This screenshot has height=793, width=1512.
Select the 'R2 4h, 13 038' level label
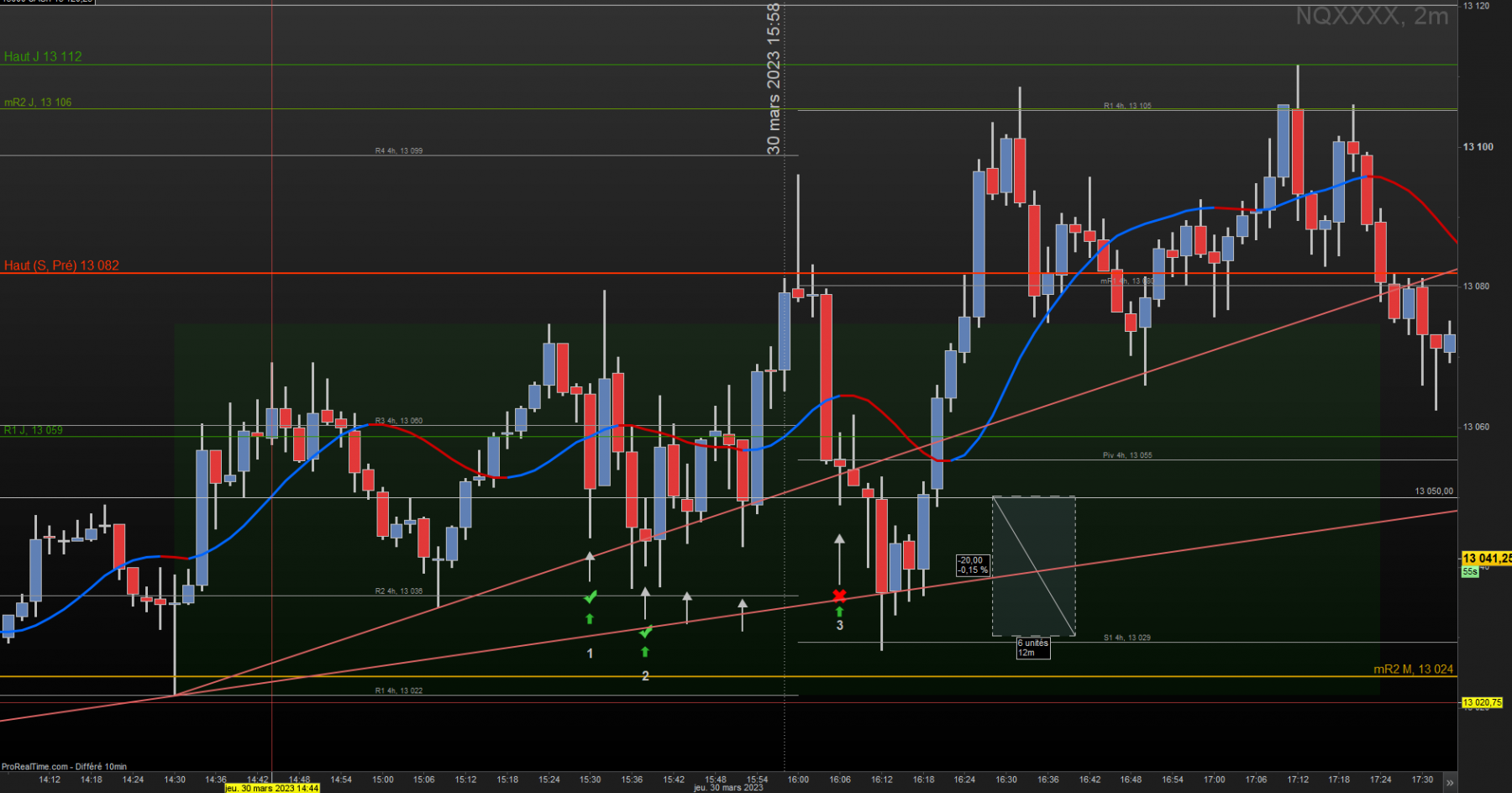tap(399, 591)
